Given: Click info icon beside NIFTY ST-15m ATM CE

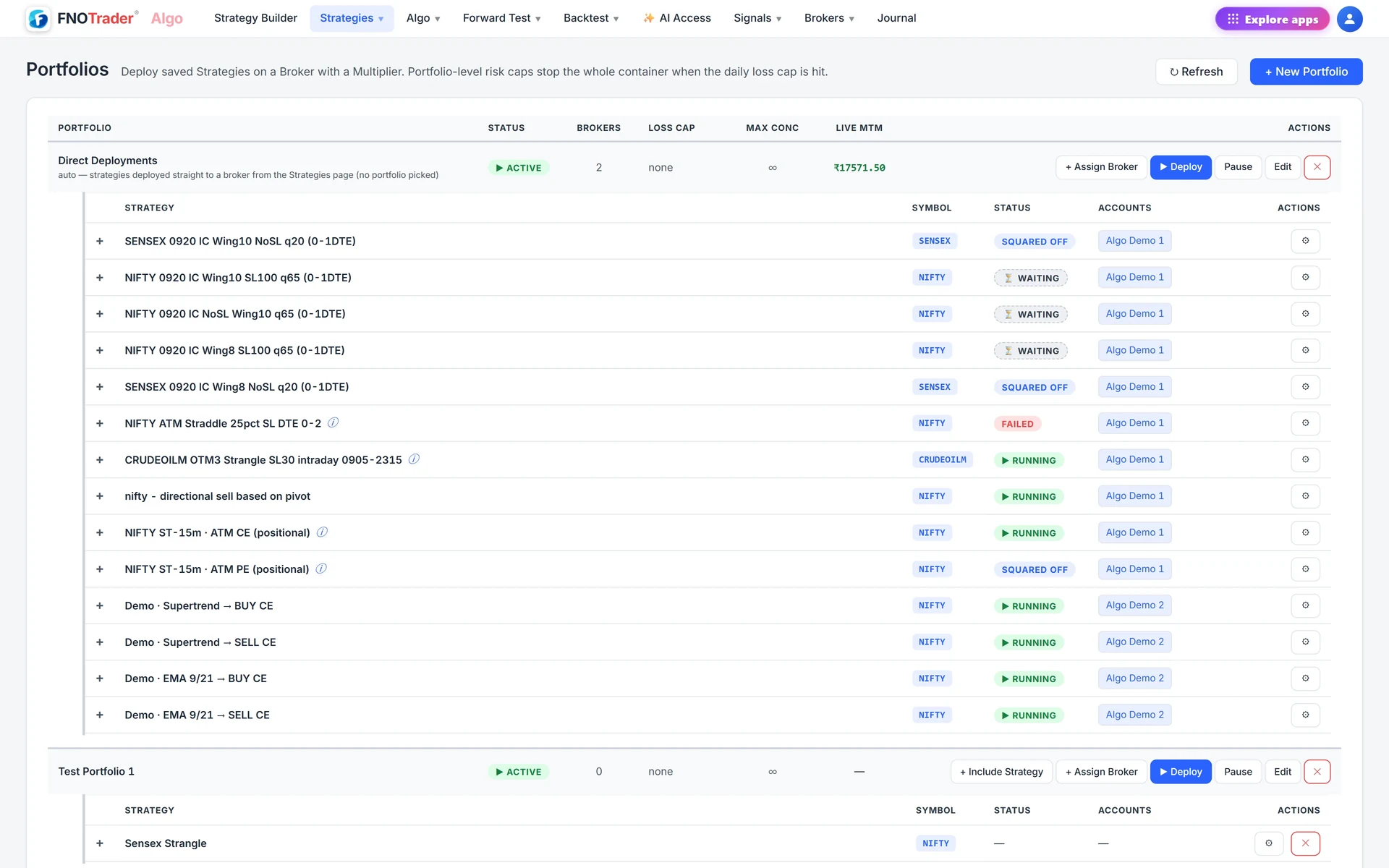Looking at the screenshot, I should (x=322, y=532).
